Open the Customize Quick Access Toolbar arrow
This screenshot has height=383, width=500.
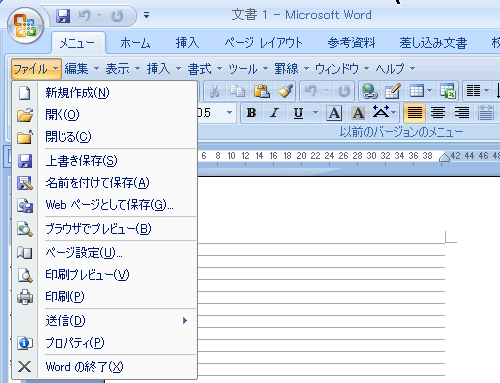click(146, 15)
